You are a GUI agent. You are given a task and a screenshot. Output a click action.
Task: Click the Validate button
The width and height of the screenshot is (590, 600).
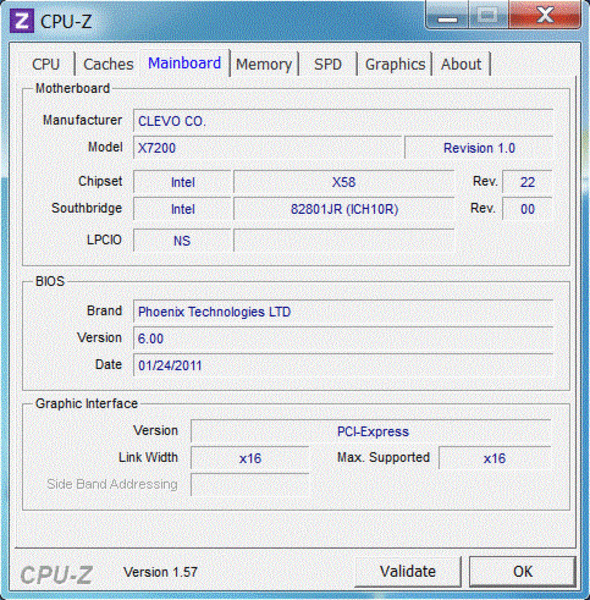tap(408, 571)
